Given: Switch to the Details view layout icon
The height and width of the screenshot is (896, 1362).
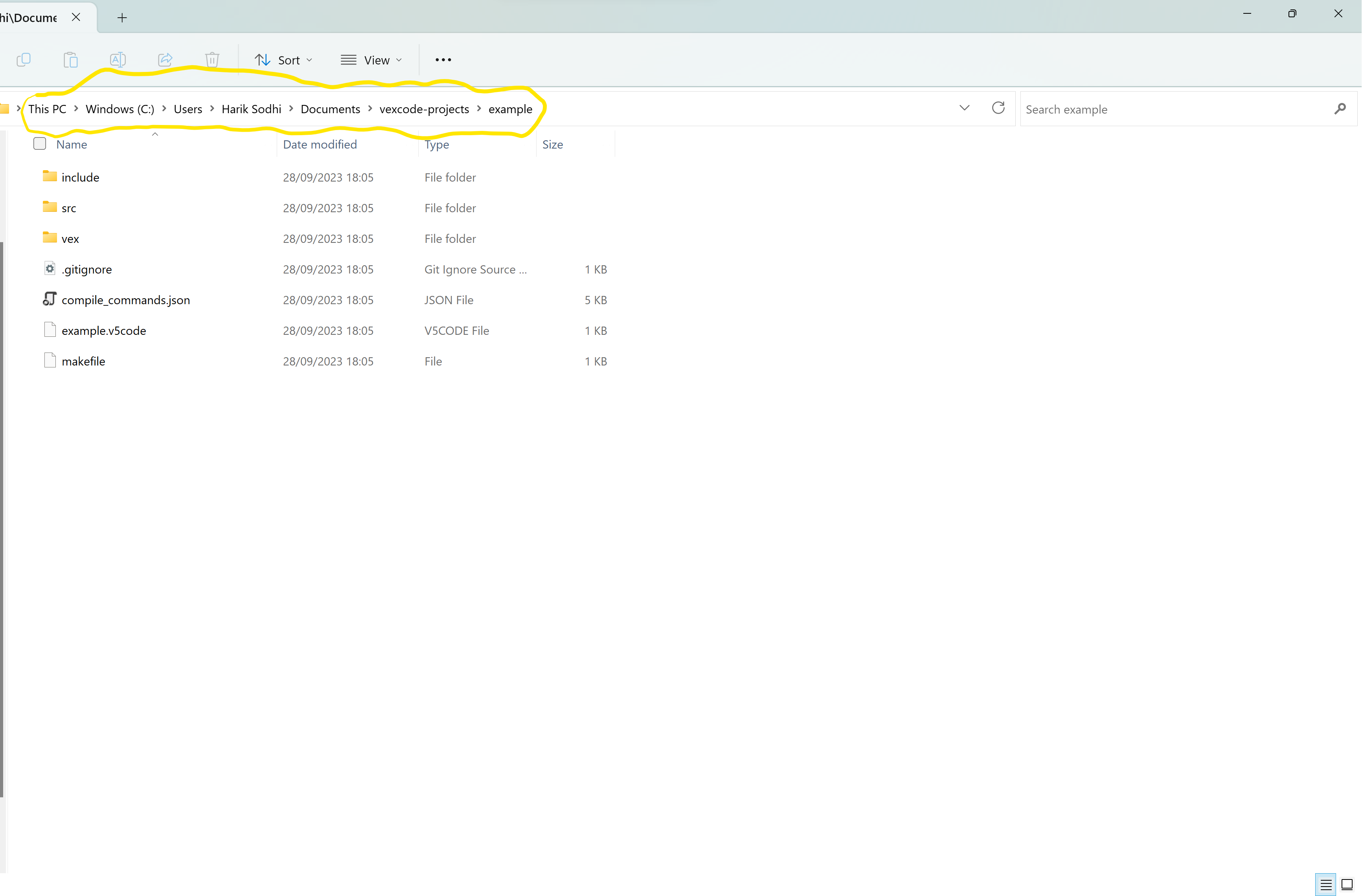Looking at the screenshot, I should [1325, 885].
